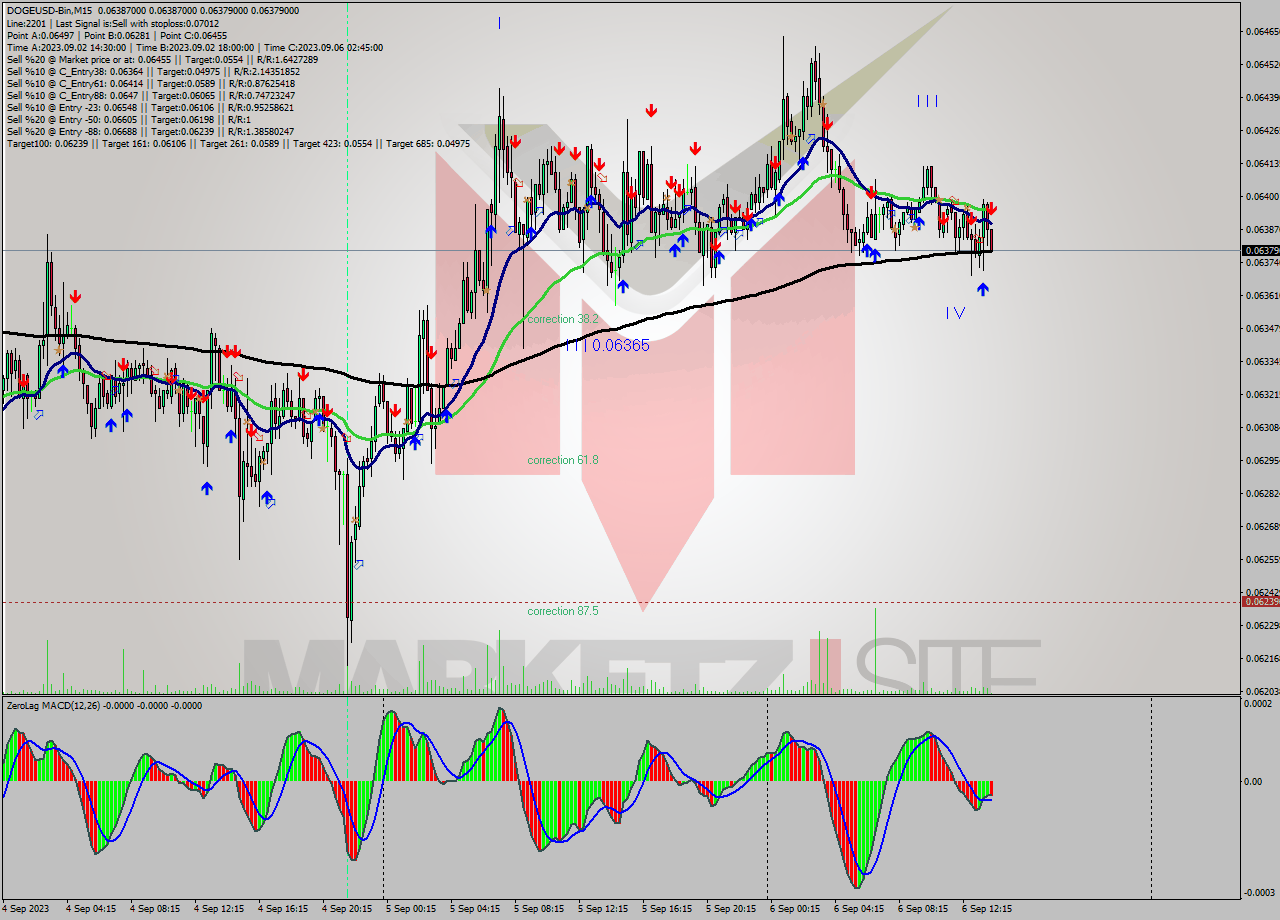Click the current price tag 0.06379
The width and height of the screenshot is (1280, 920).
point(1260,250)
